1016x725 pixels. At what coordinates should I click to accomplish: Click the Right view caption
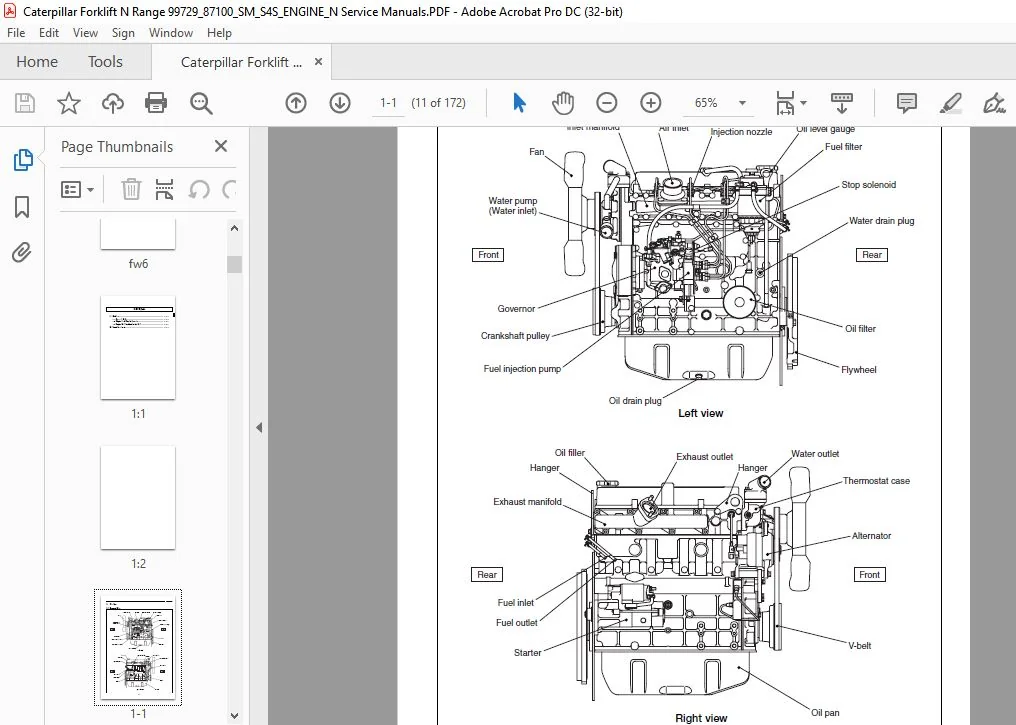pos(701,718)
